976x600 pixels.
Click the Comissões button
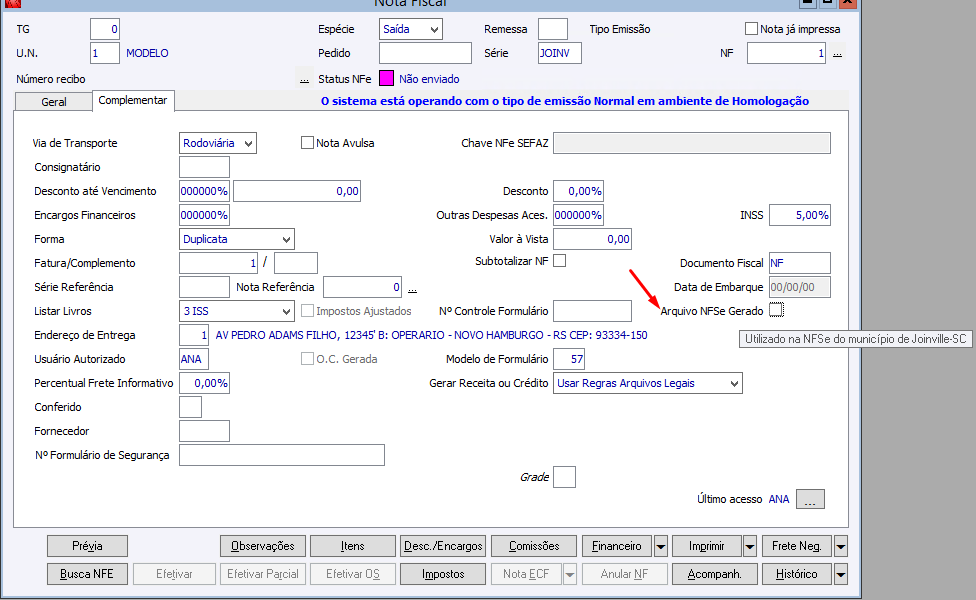coord(534,546)
